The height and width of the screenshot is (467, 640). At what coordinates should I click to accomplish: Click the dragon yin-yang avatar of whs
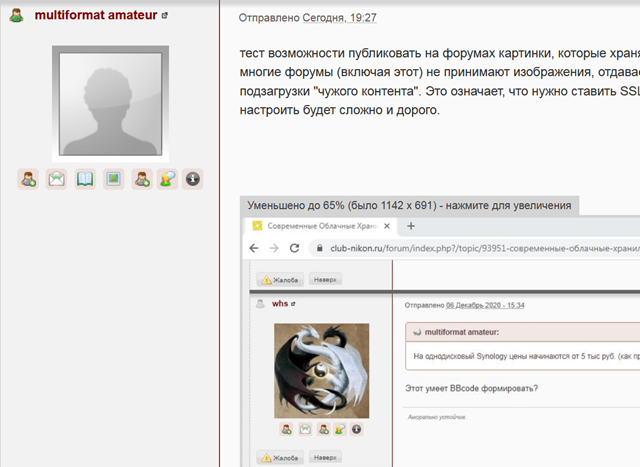click(x=322, y=371)
